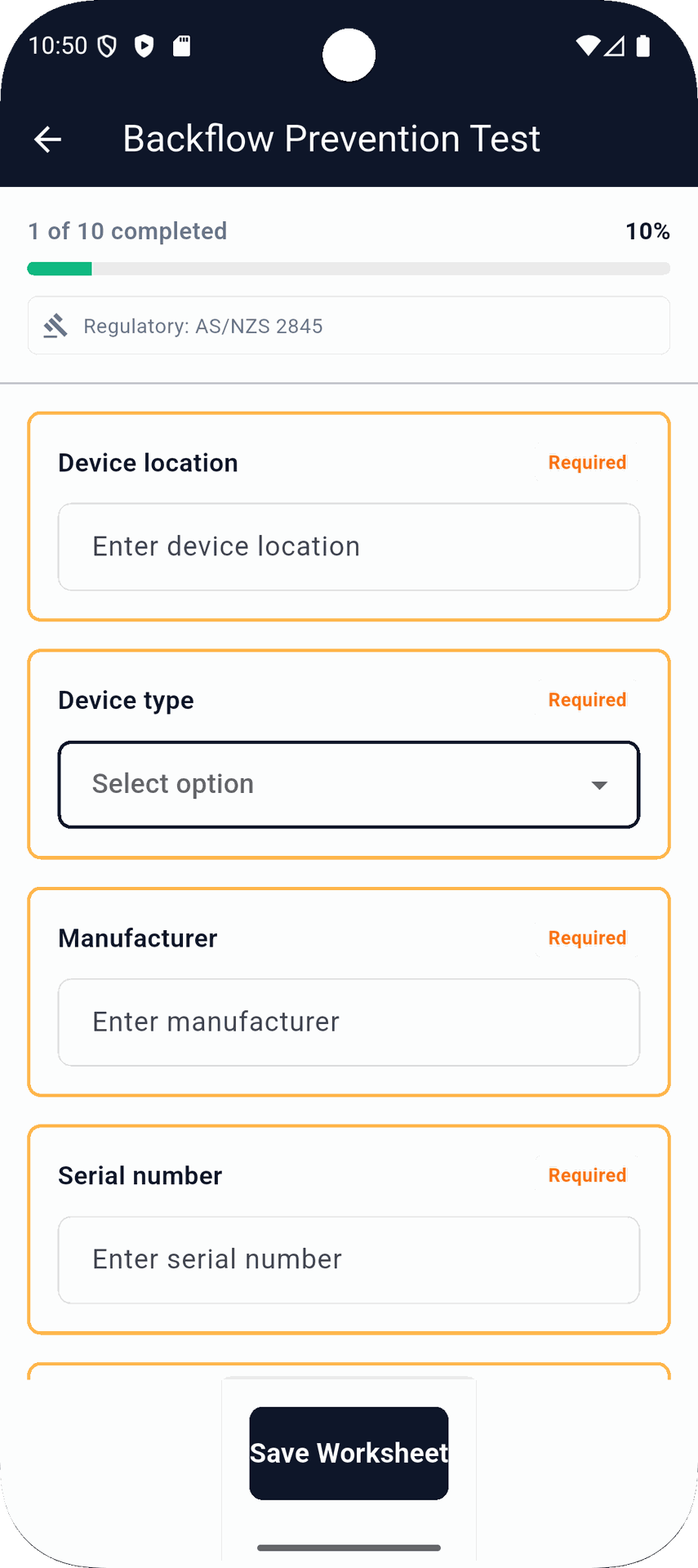Click the Device type dropdown arrow
Image resolution: width=698 pixels, height=1568 pixels.
[599, 786]
